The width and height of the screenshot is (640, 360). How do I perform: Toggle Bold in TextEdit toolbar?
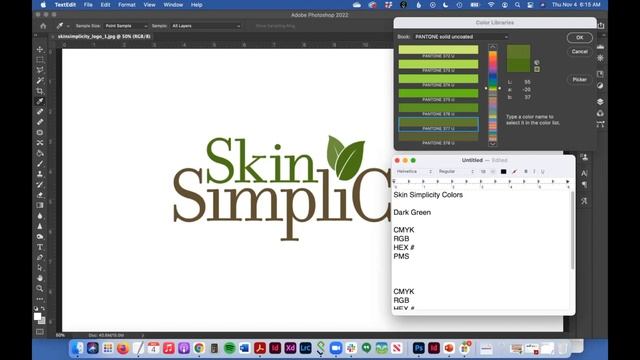(x=526, y=171)
